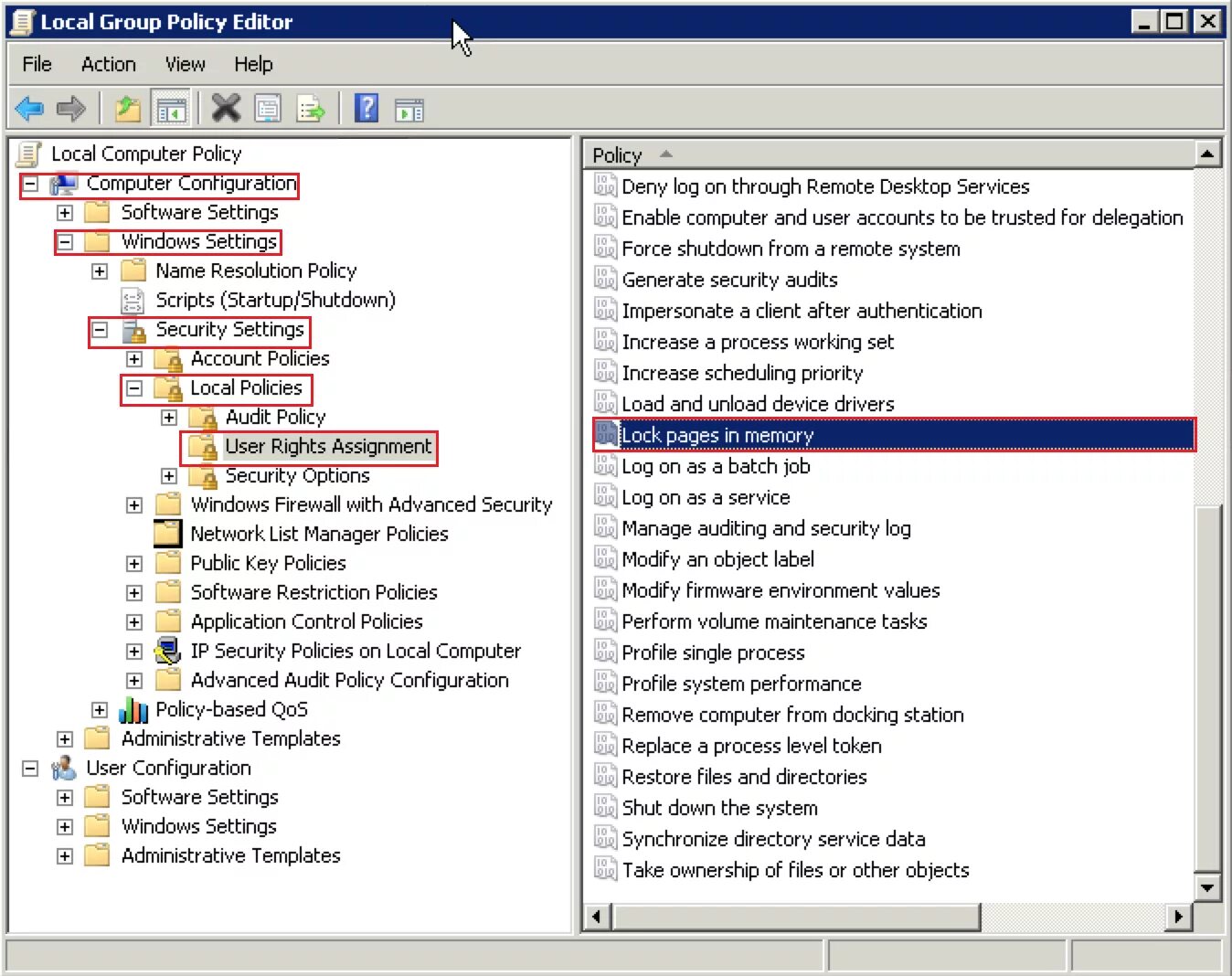Open the View menu
The width and height of the screenshot is (1232, 976).
(185, 64)
